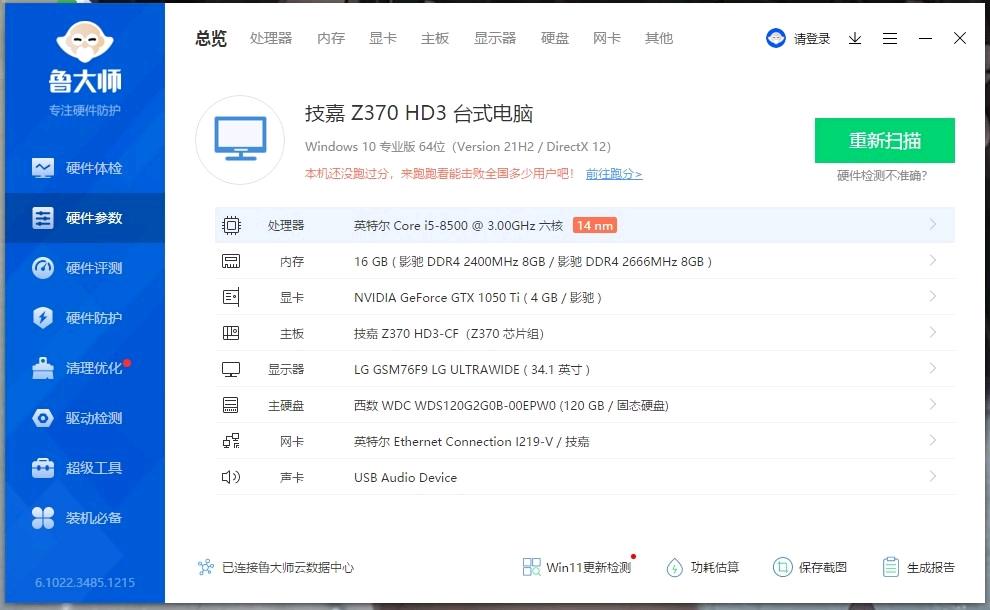Open 硬件评测 benchmark section
Screen dimensions: 990x610
(x=85, y=268)
